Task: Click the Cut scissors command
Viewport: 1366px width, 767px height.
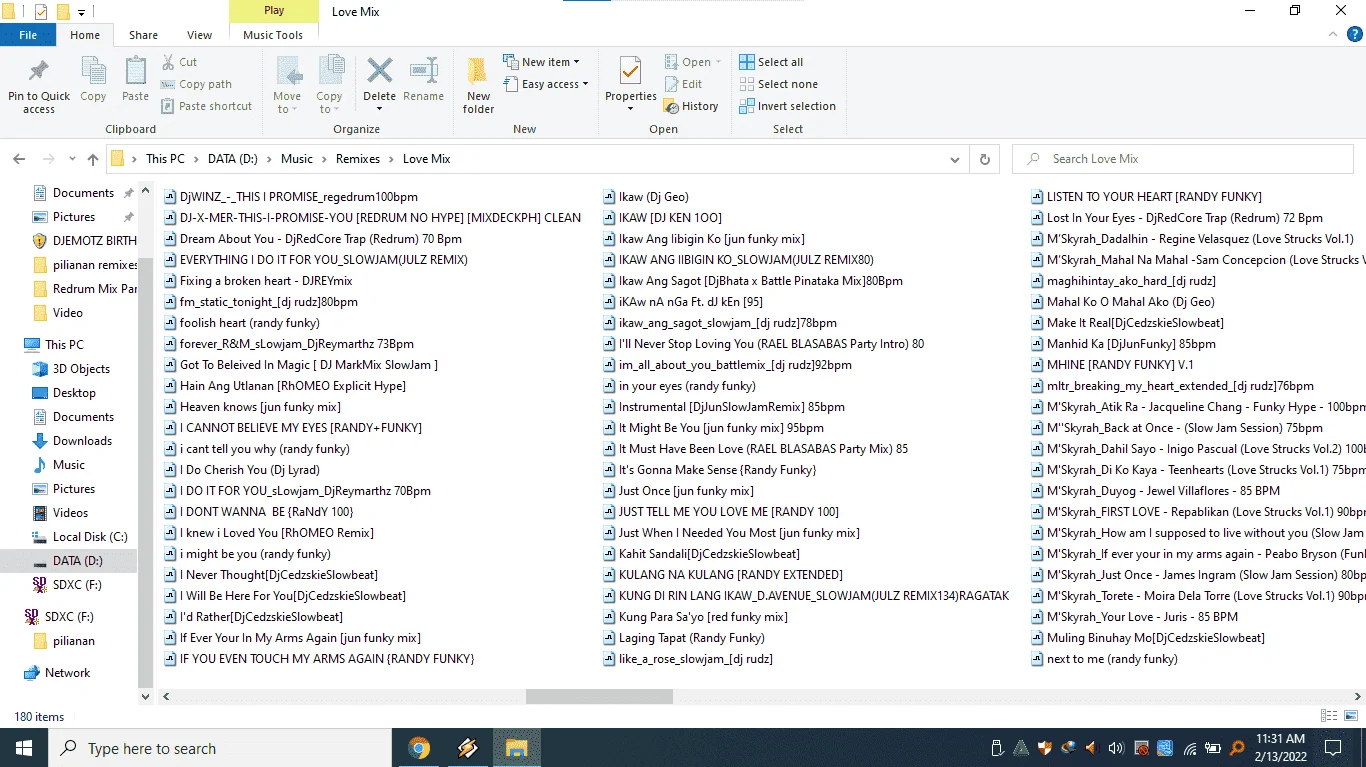Action: (x=179, y=62)
